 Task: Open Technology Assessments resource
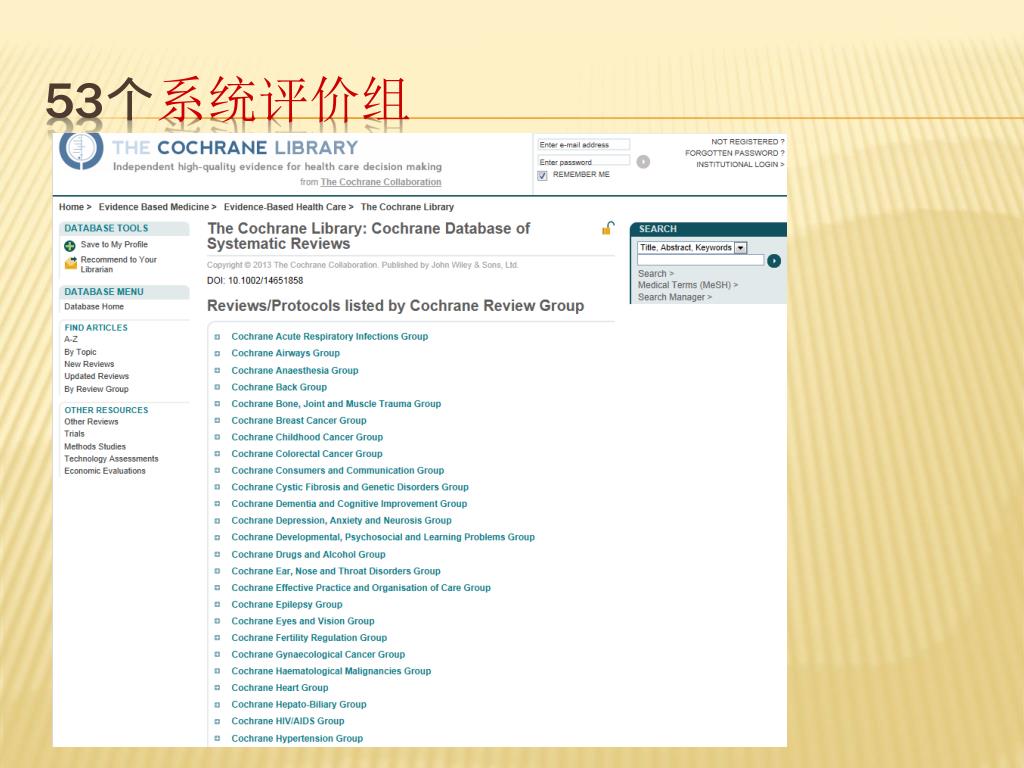(111, 459)
